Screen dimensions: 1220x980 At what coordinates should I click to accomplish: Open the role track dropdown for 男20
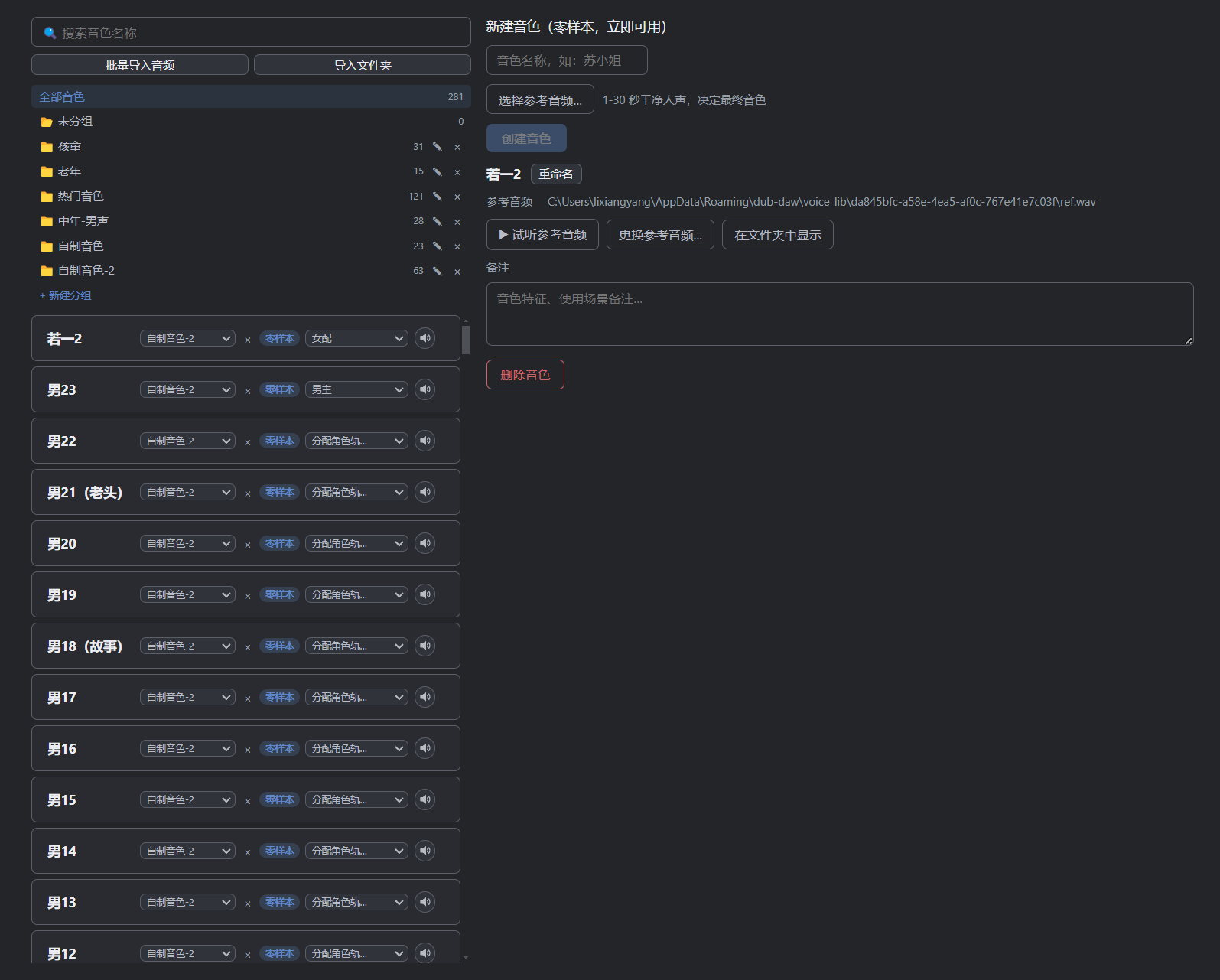(x=356, y=543)
